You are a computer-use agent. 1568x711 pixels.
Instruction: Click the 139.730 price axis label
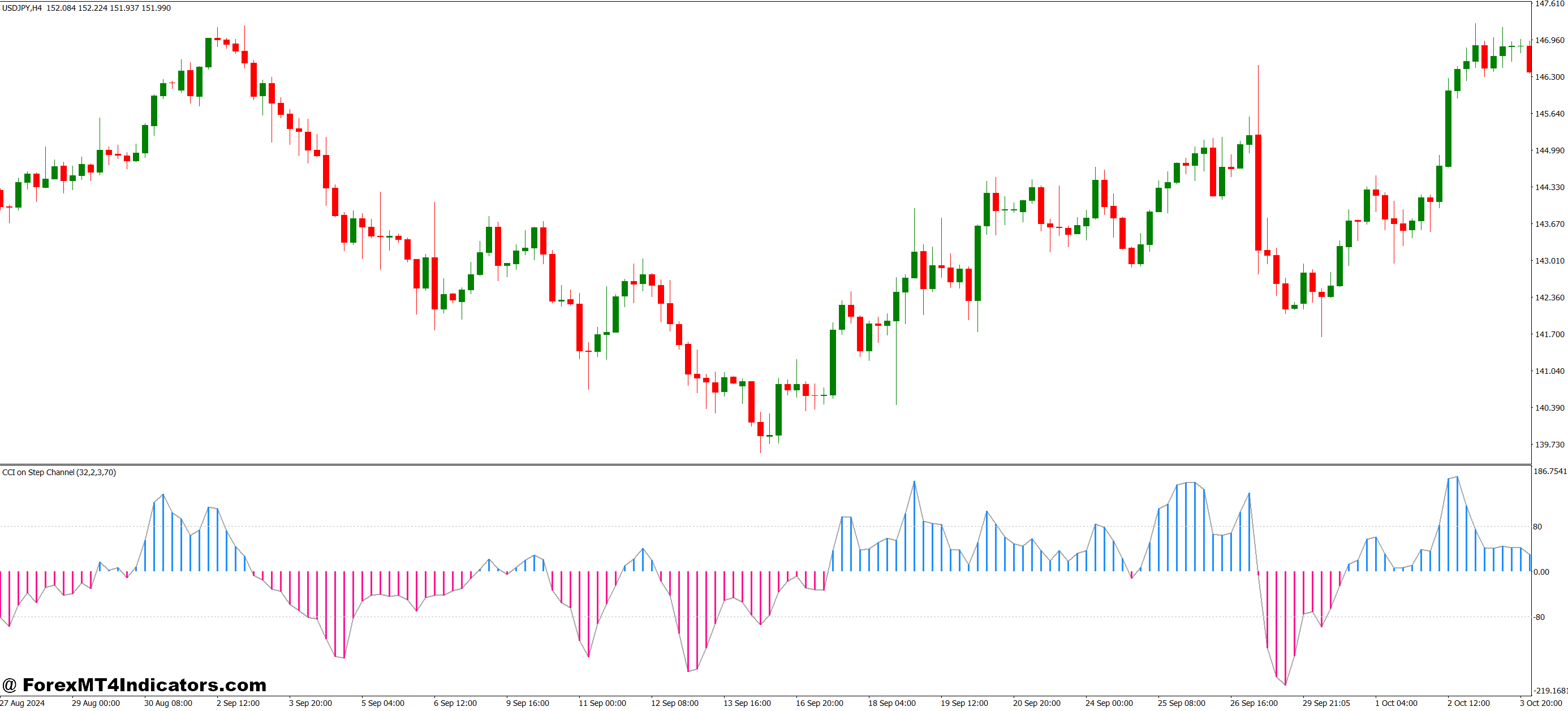pos(1549,445)
